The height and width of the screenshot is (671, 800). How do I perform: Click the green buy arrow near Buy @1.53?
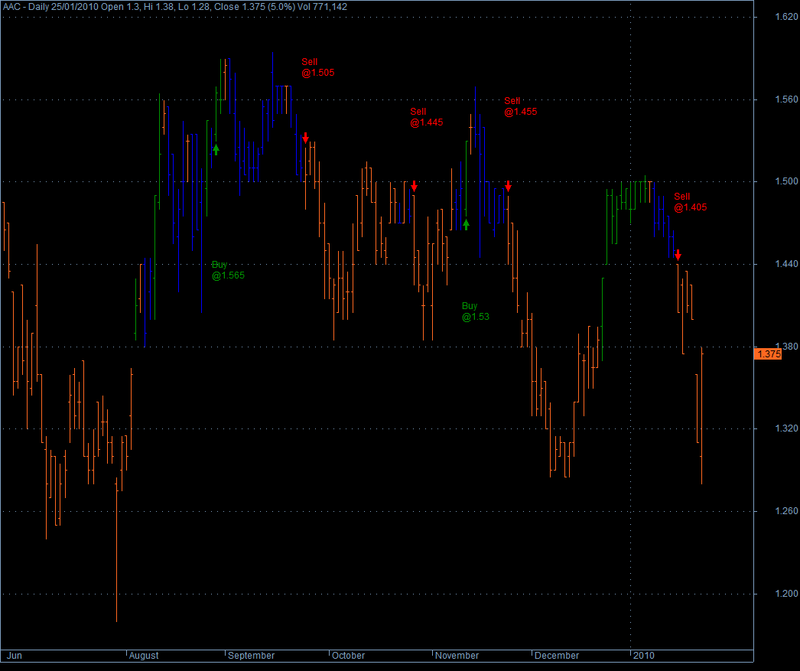tap(466, 224)
